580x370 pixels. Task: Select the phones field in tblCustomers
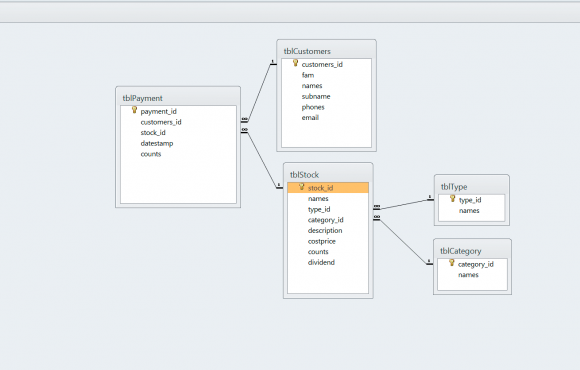pyautogui.click(x=326, y=107)
